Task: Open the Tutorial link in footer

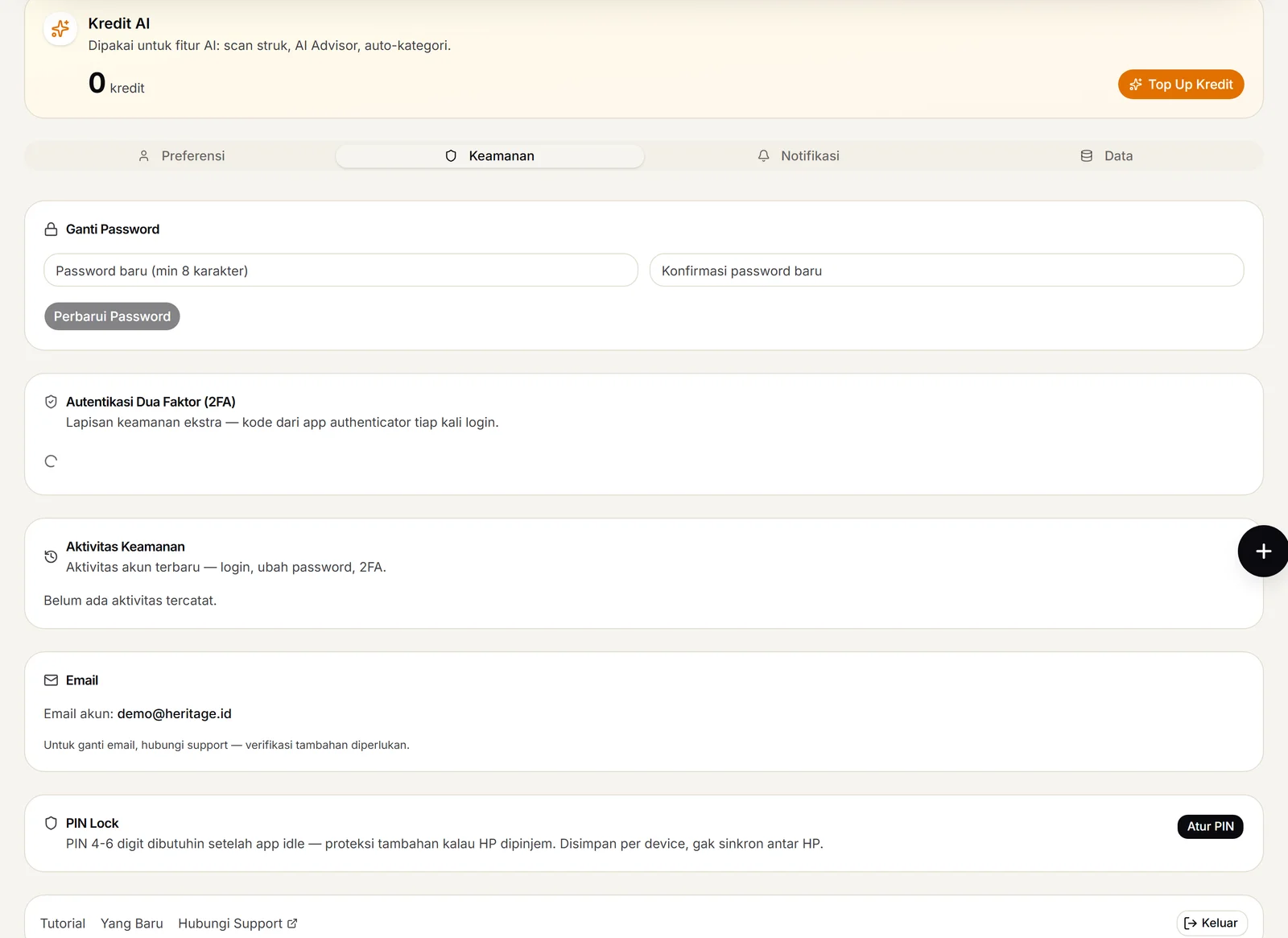Action: tap(63, 924)
